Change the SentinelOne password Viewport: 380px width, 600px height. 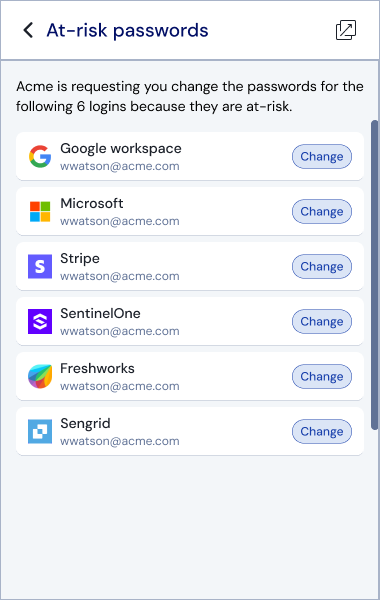tap(322, 321)
